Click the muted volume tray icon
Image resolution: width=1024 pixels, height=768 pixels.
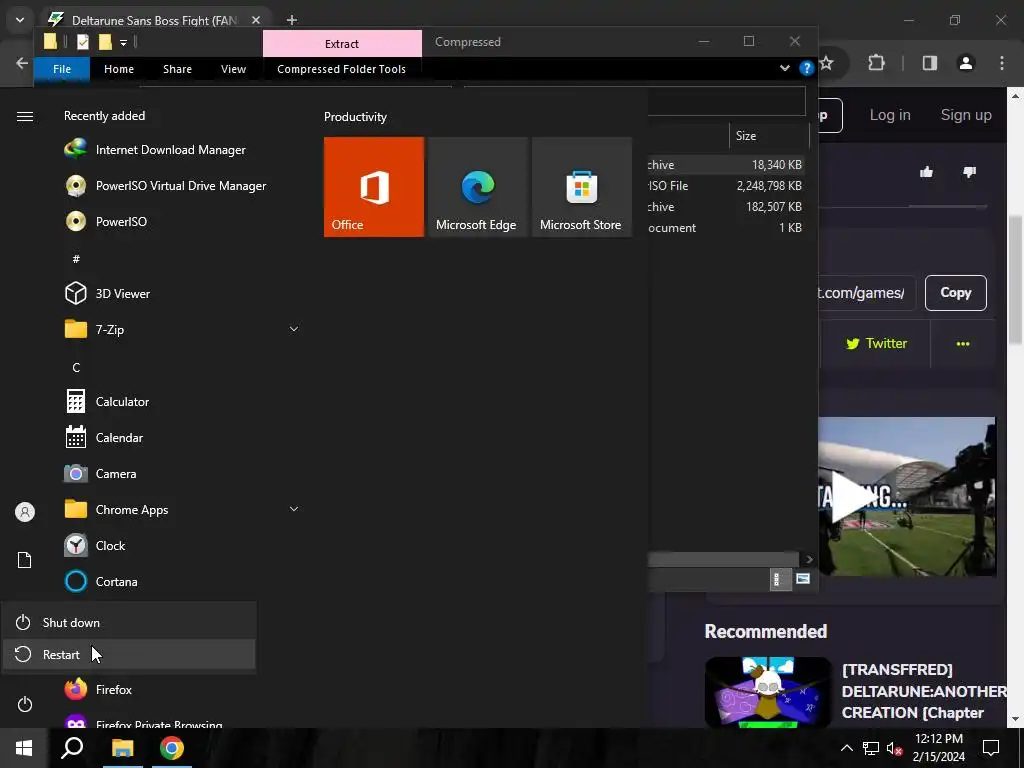pos(894,748)
